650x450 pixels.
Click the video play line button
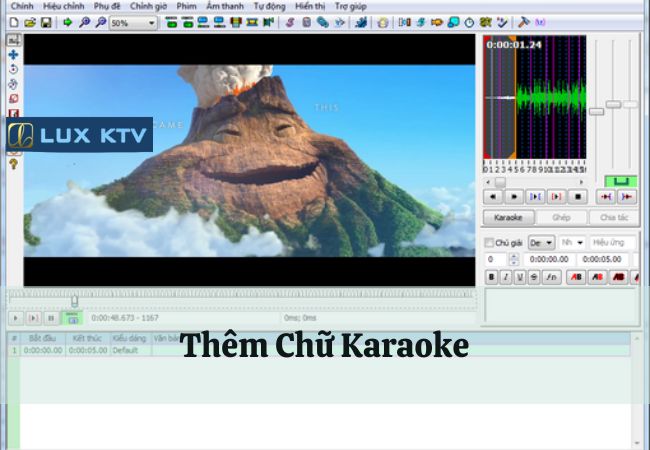tap(34, 318)
